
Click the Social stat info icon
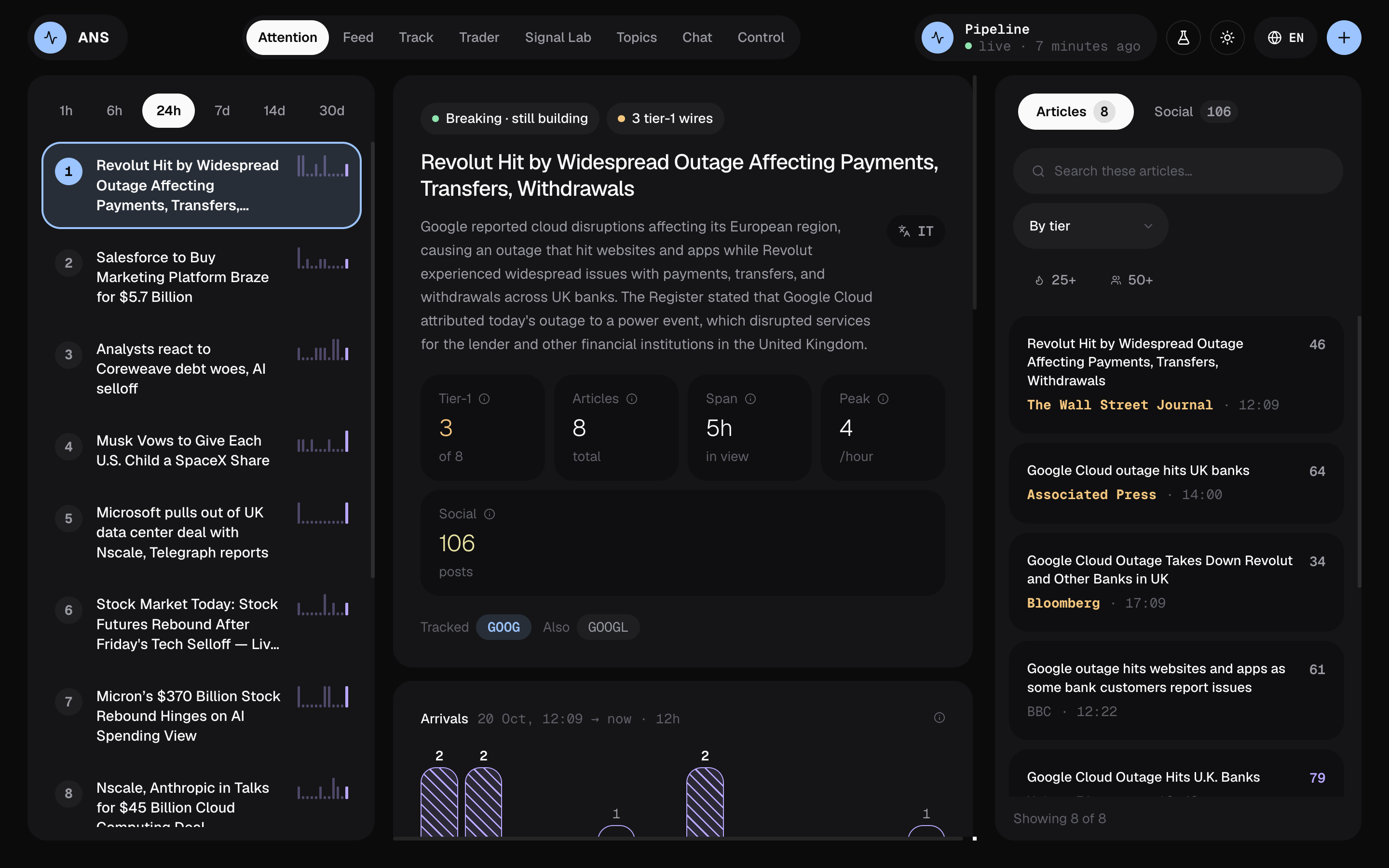(489, 514)
